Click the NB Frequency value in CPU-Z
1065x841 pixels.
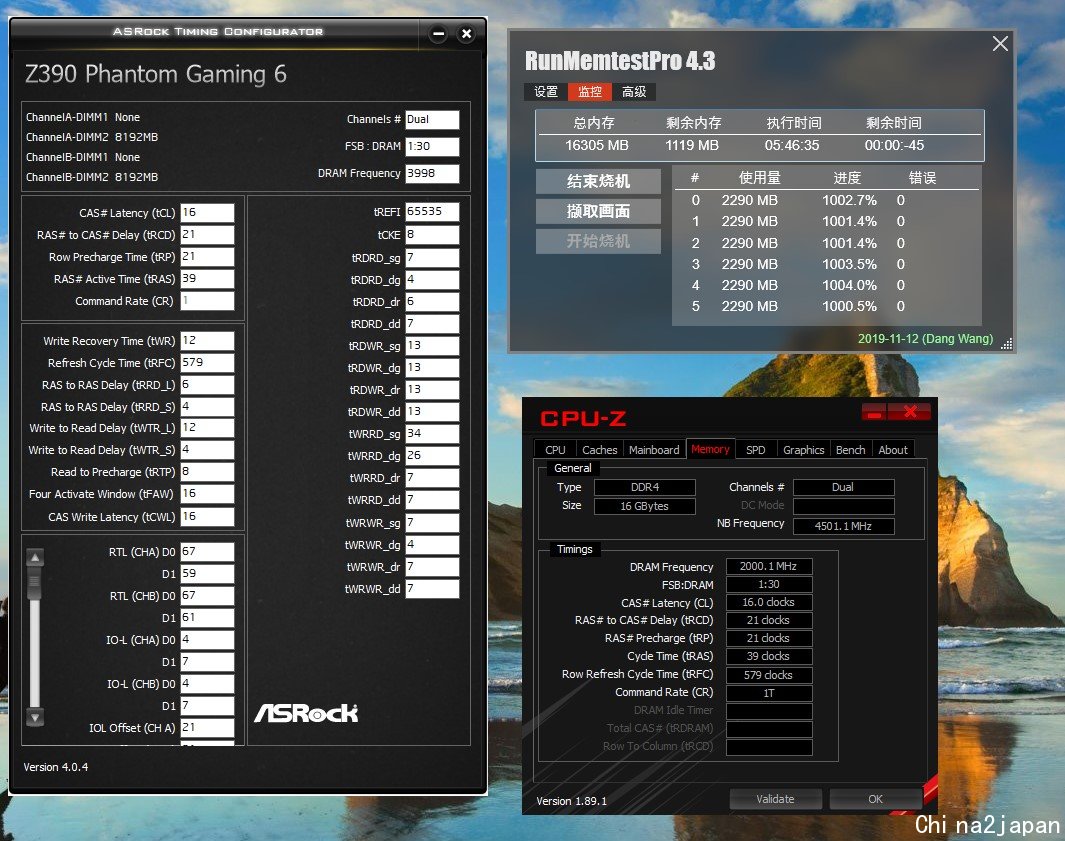844,526
